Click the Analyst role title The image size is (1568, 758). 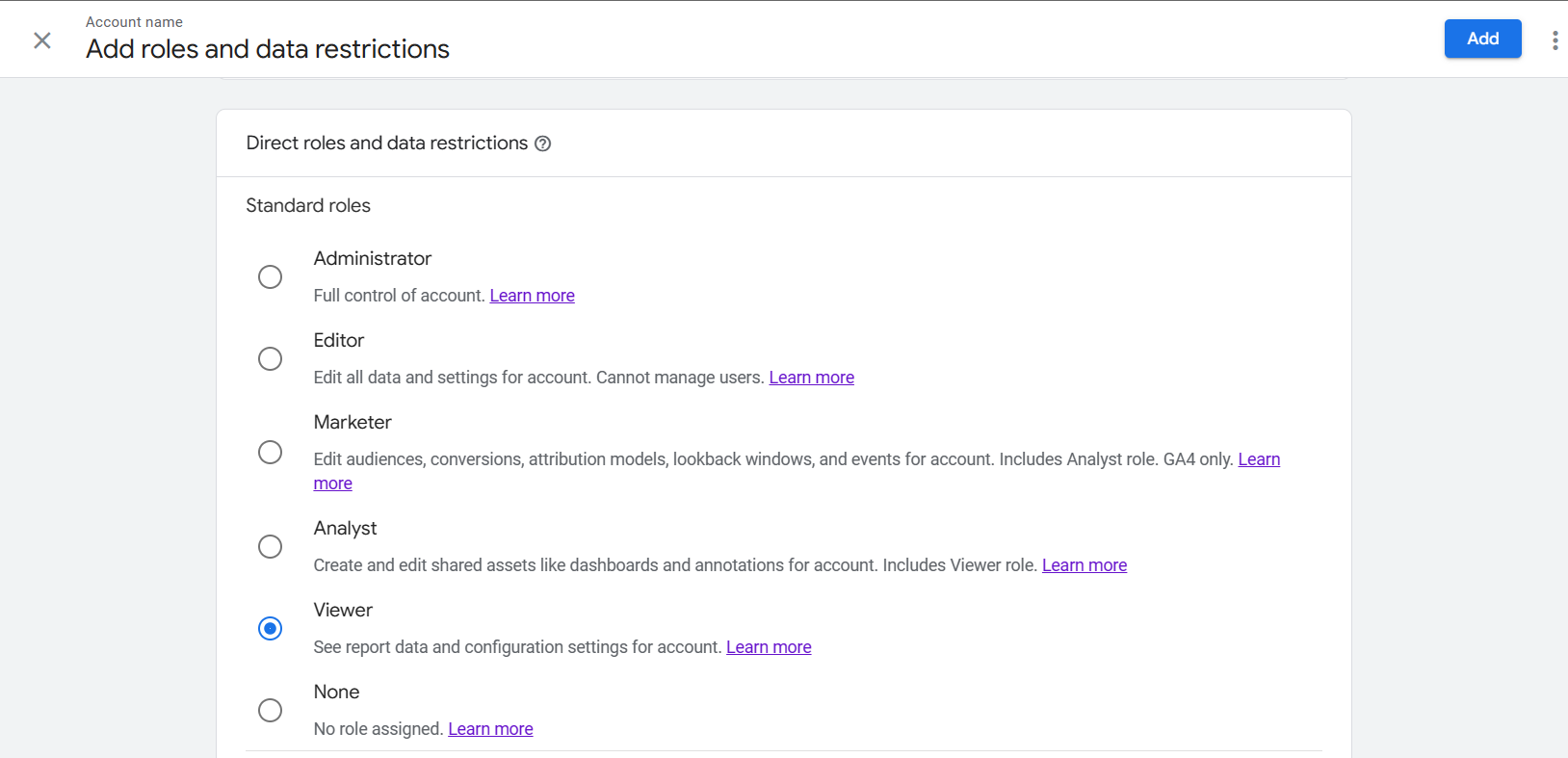pyautogui.click(x=345, y=528)
